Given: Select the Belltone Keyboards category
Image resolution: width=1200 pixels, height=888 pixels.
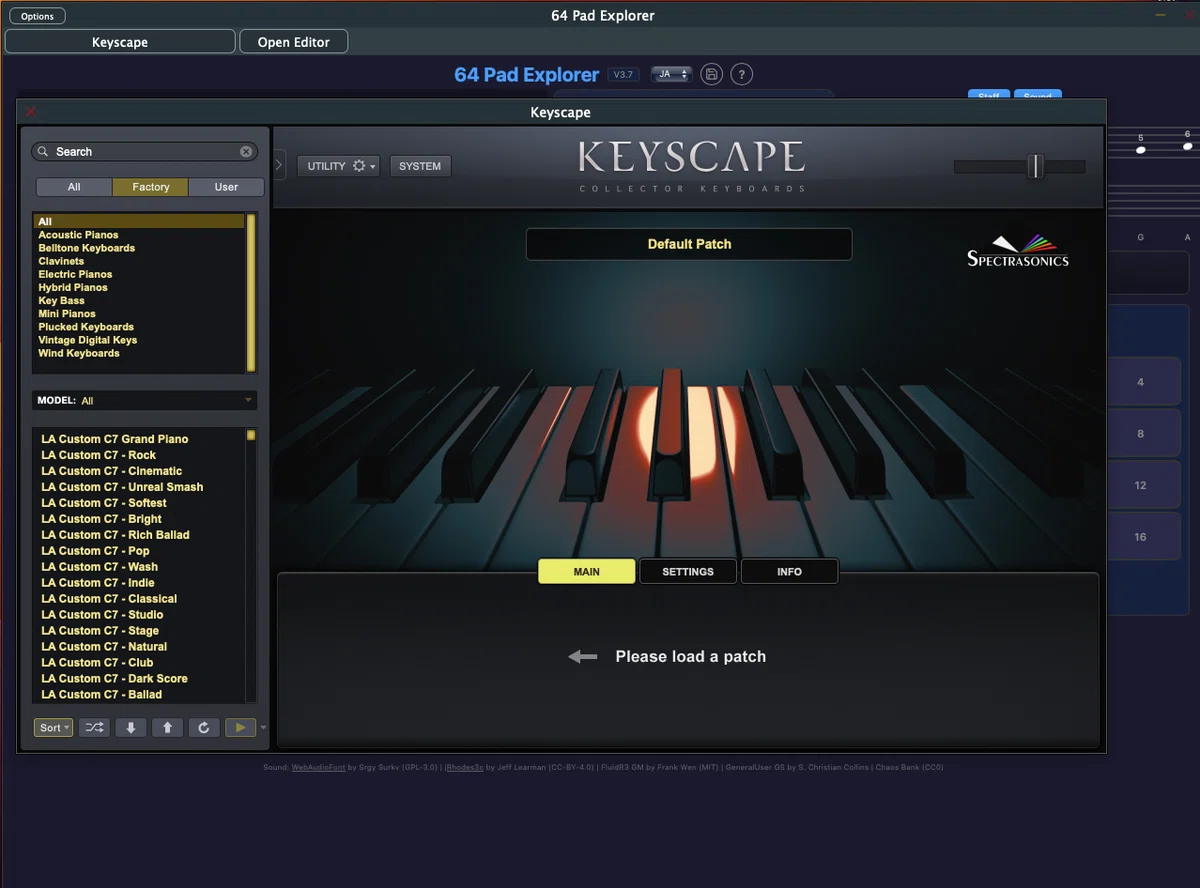Looking at the screenshot, I should coord(86,248).
